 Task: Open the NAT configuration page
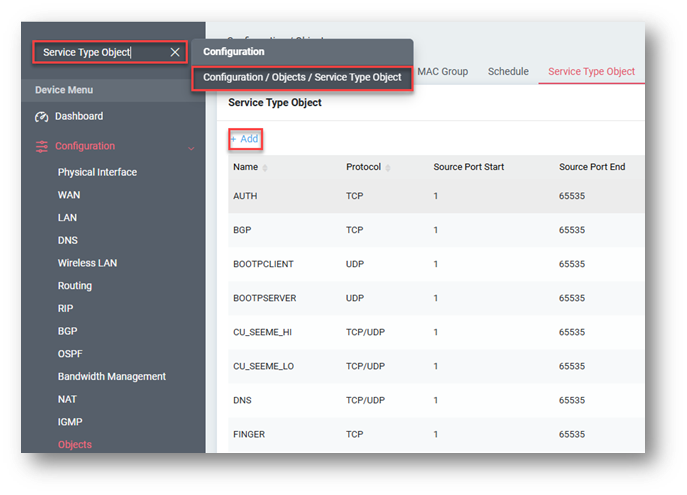[68, 399]
